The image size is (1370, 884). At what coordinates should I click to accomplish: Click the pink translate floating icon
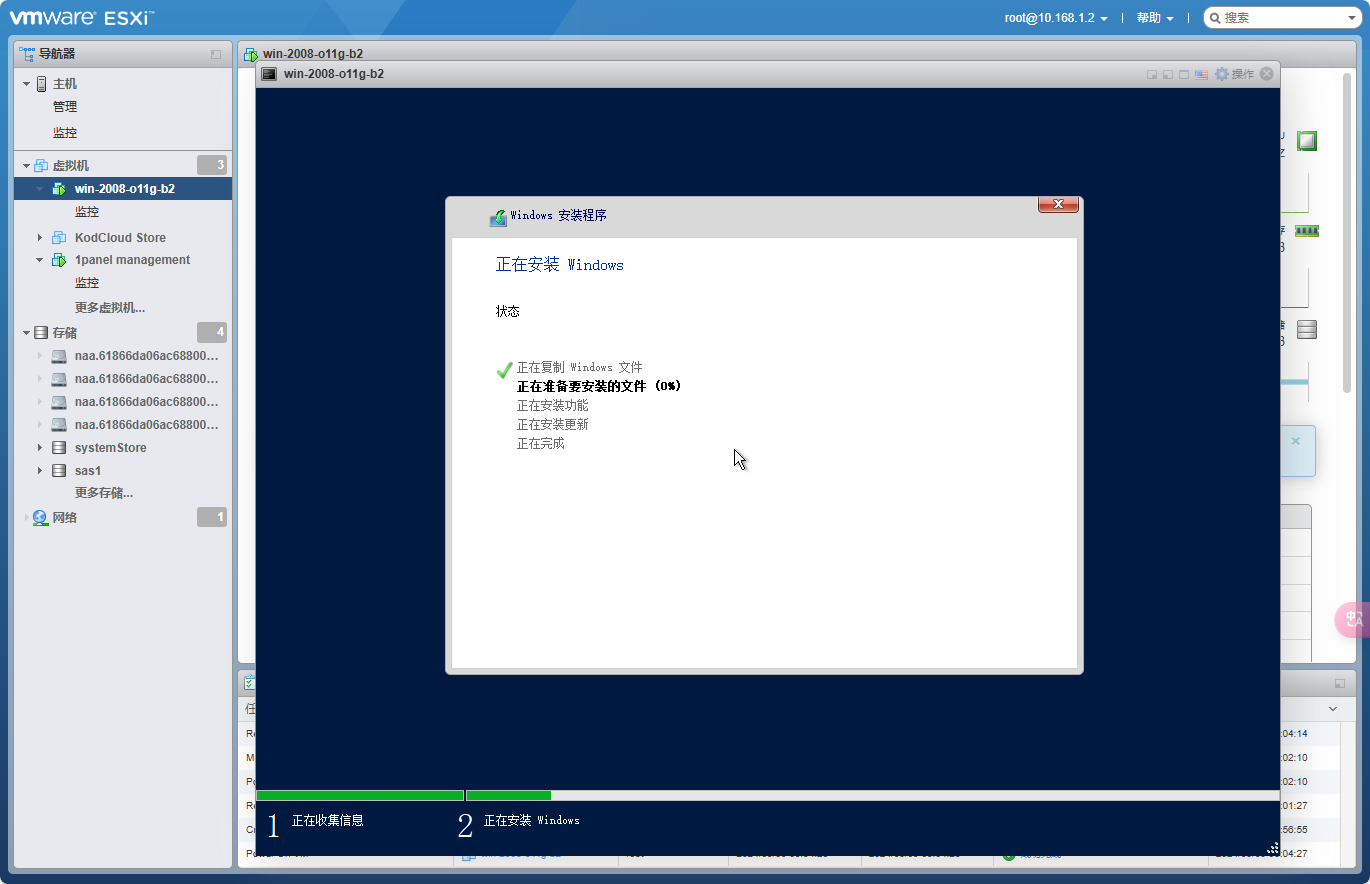pyautogui.click(x=1353, y=620)
